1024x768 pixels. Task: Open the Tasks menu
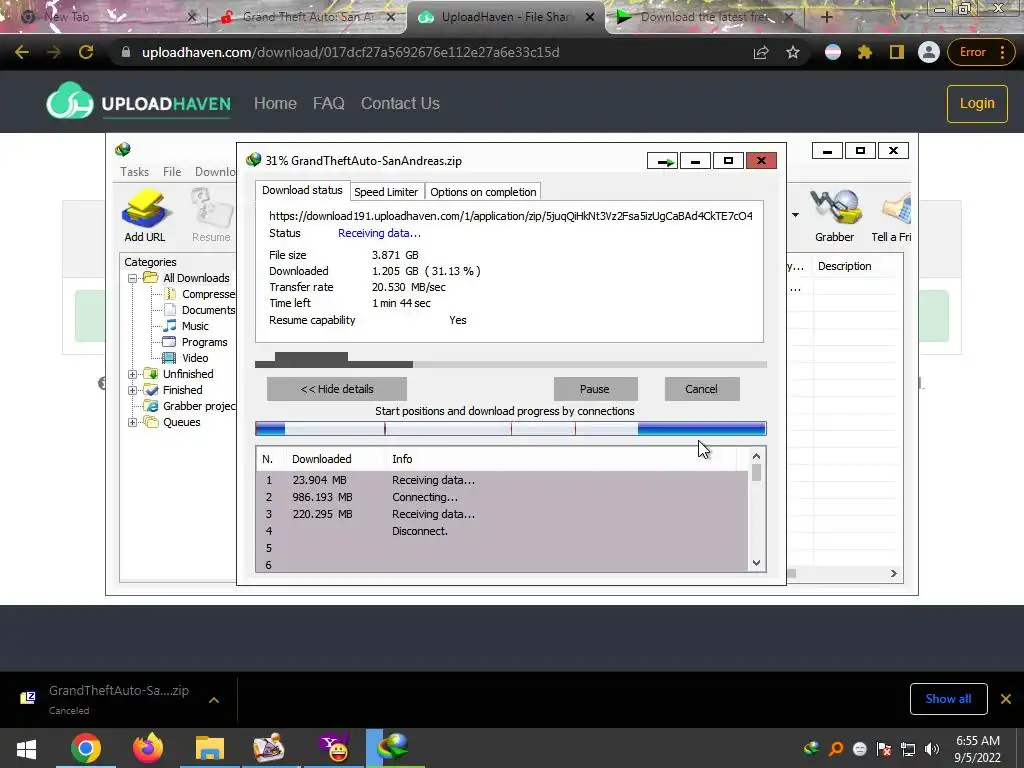click(135, 172)
